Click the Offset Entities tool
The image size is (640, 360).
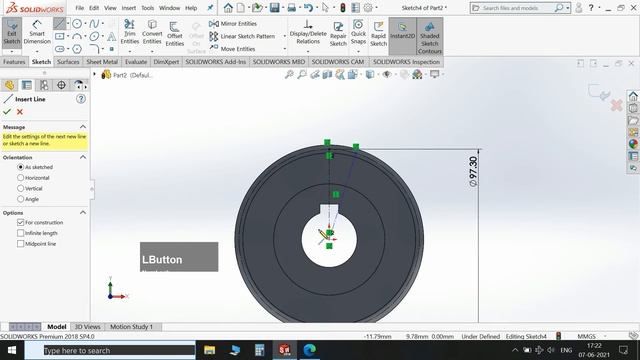(x=175, y=33)
